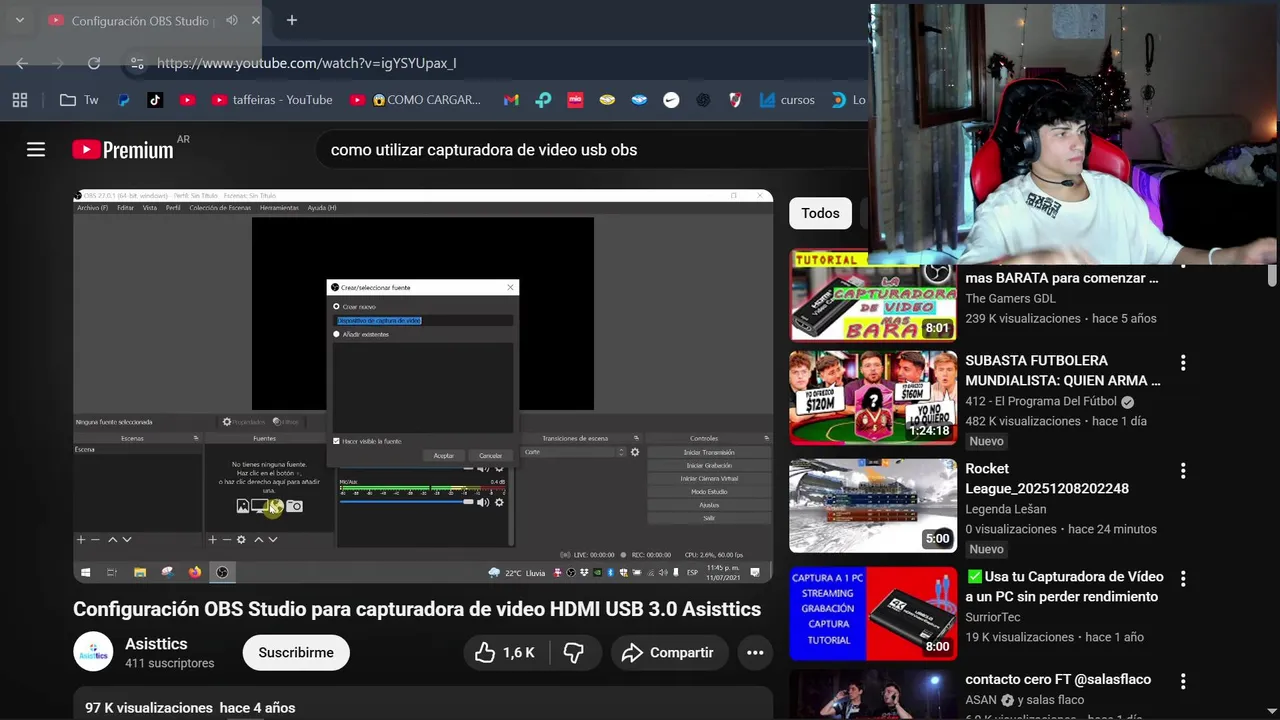Click the OBS icon on video taskbar
Screen dimensions: 1280x720
click(x=222, y=572)
